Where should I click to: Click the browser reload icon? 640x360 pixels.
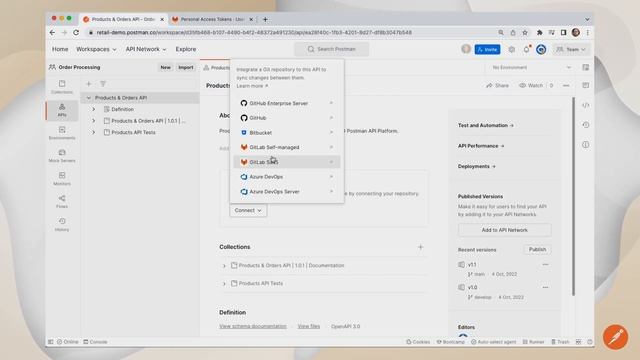pyautogui.click(x=76, y=32)
